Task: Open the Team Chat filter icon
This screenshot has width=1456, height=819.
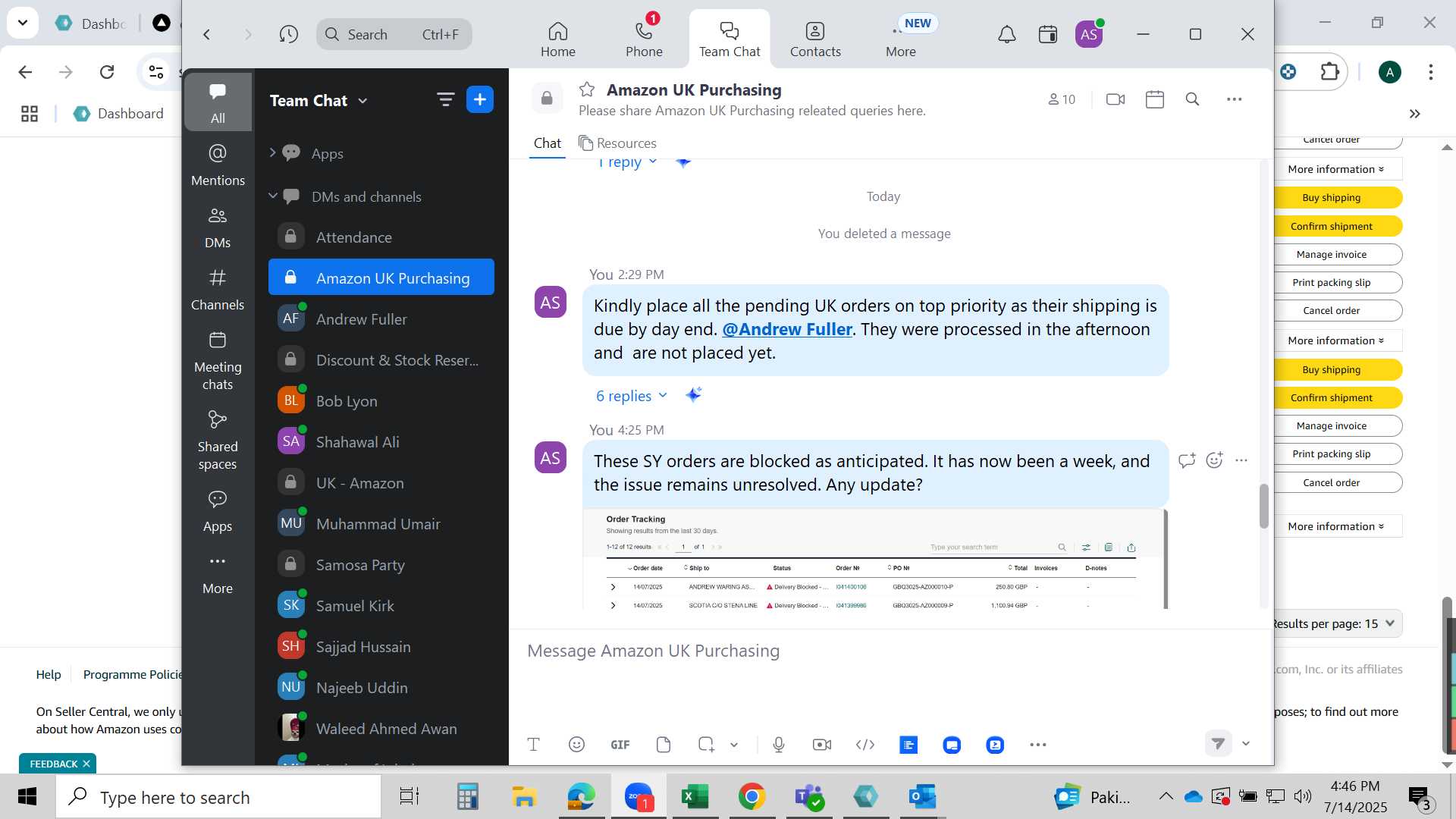Action: click(445, 99)
